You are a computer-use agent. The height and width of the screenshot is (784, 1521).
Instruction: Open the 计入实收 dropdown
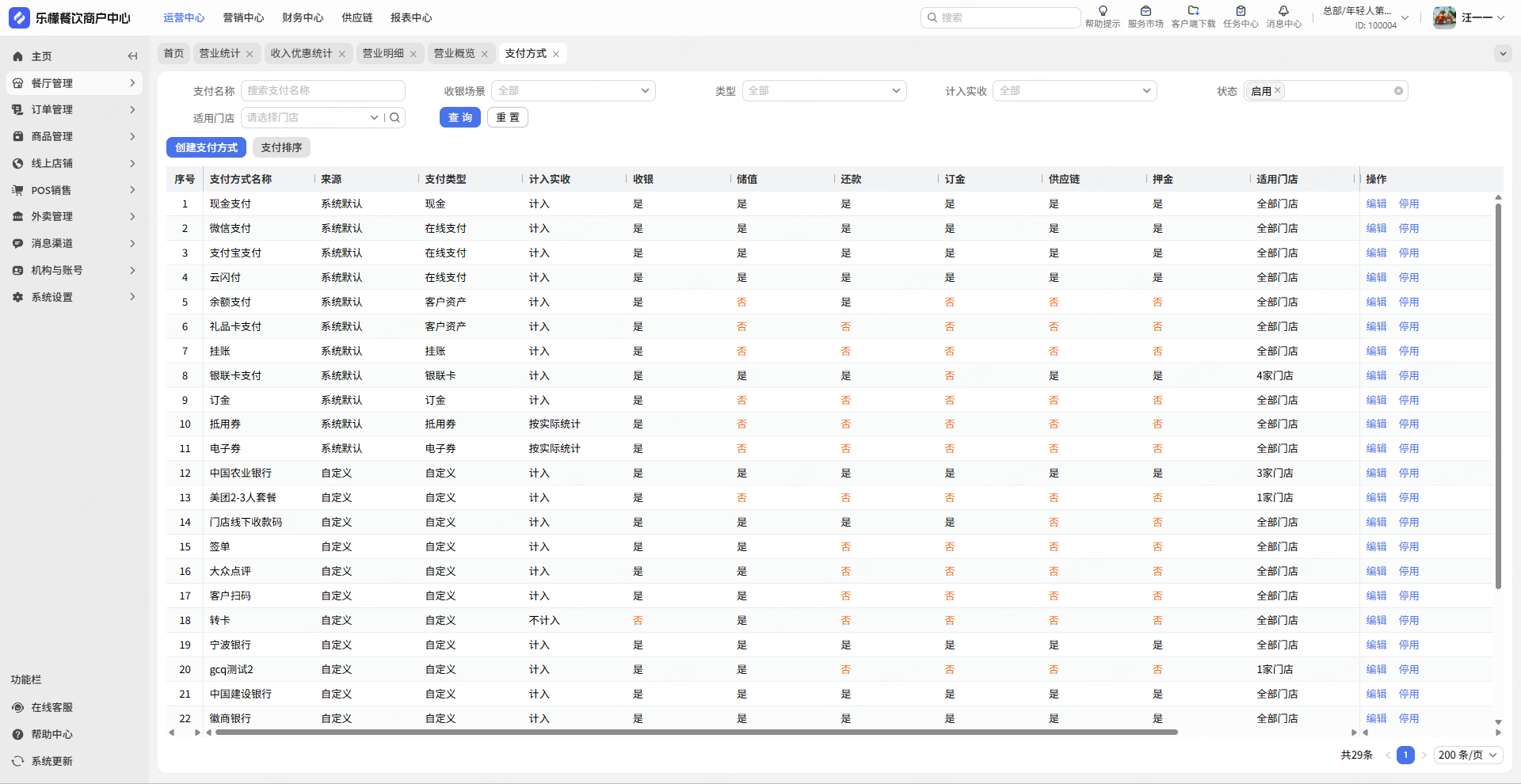(x=1074, y=91)
